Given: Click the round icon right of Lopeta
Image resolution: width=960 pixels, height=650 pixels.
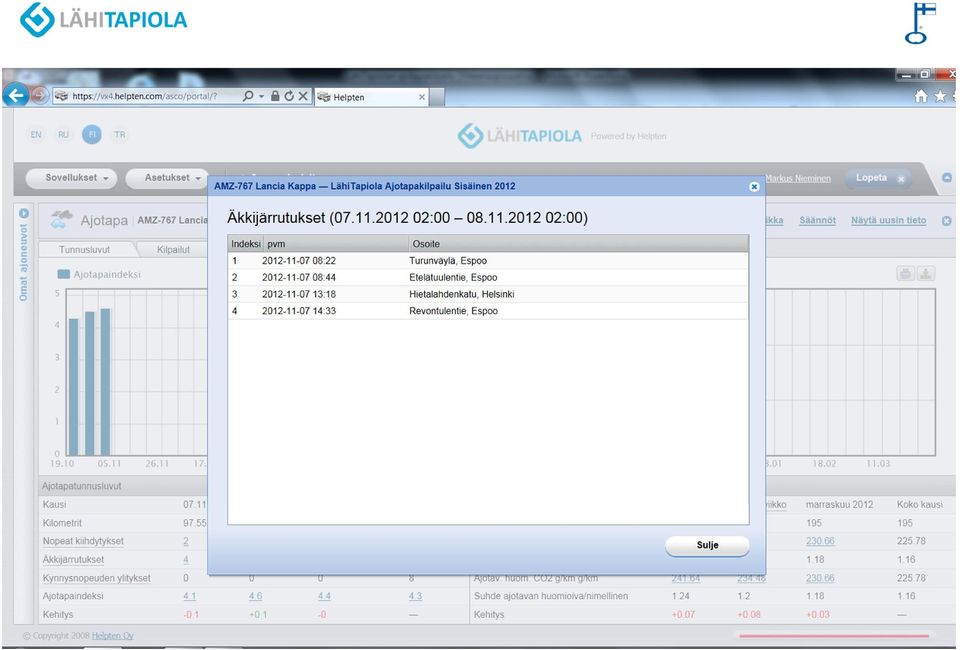Looking at the screenshot, I should (947, 177).
